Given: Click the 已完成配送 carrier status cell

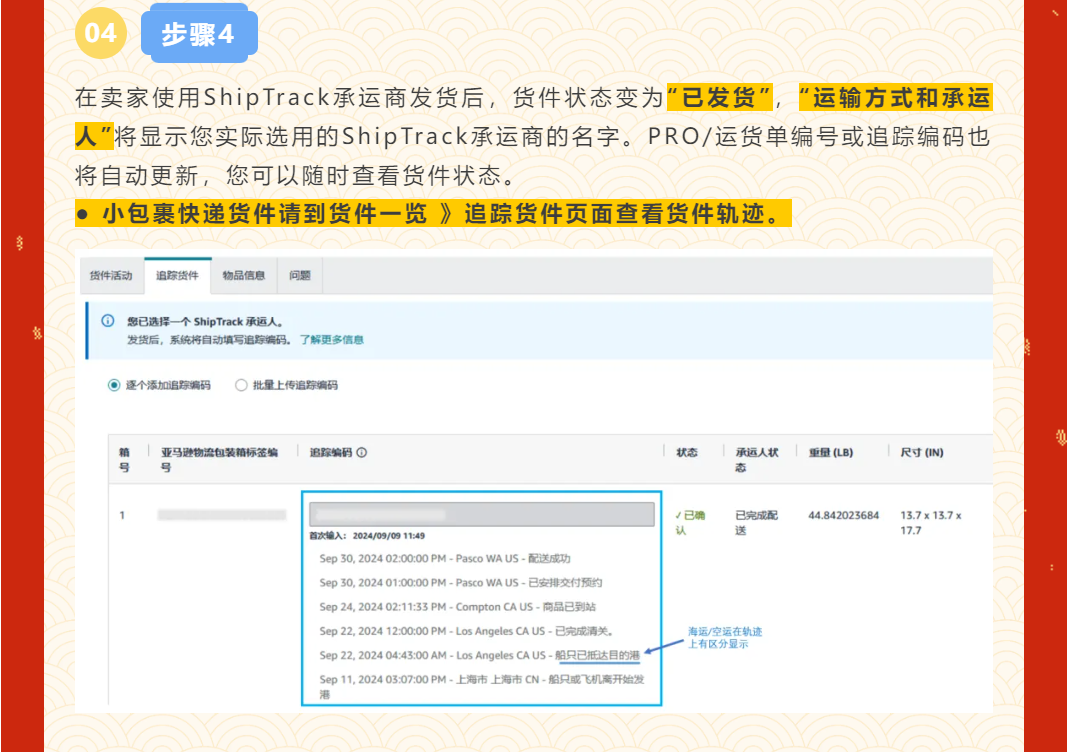Looking at the screenshot, I should pyautogui.click(x=757, y=523).
